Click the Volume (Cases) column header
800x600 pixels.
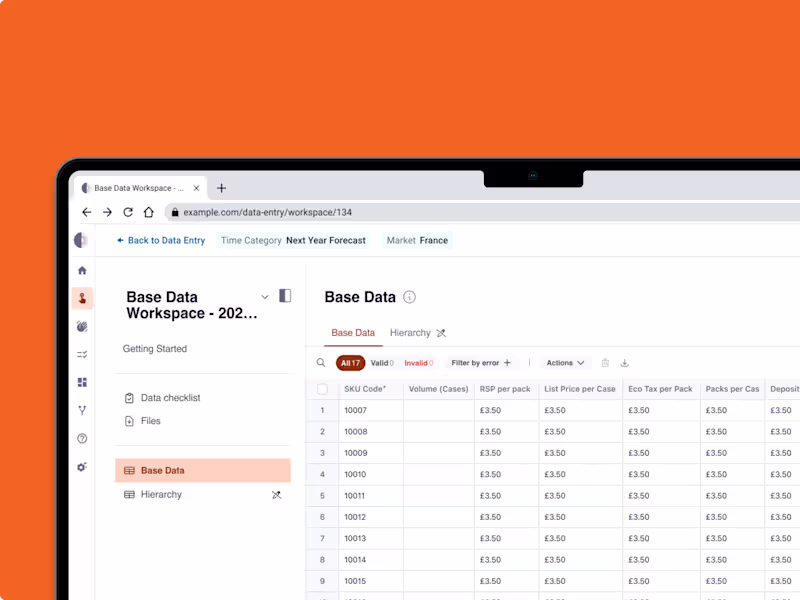438,389
